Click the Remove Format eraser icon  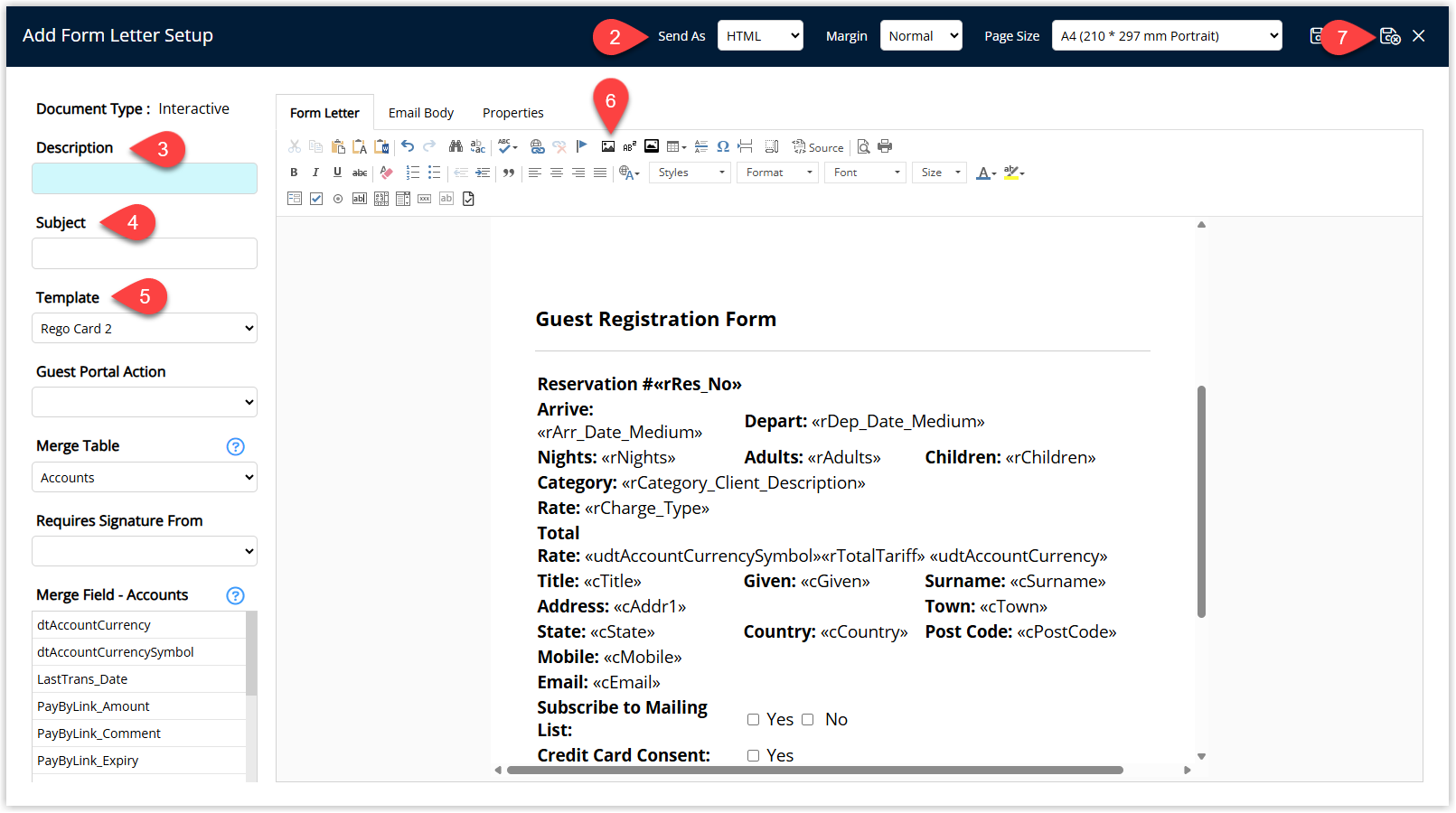point(387,173)
